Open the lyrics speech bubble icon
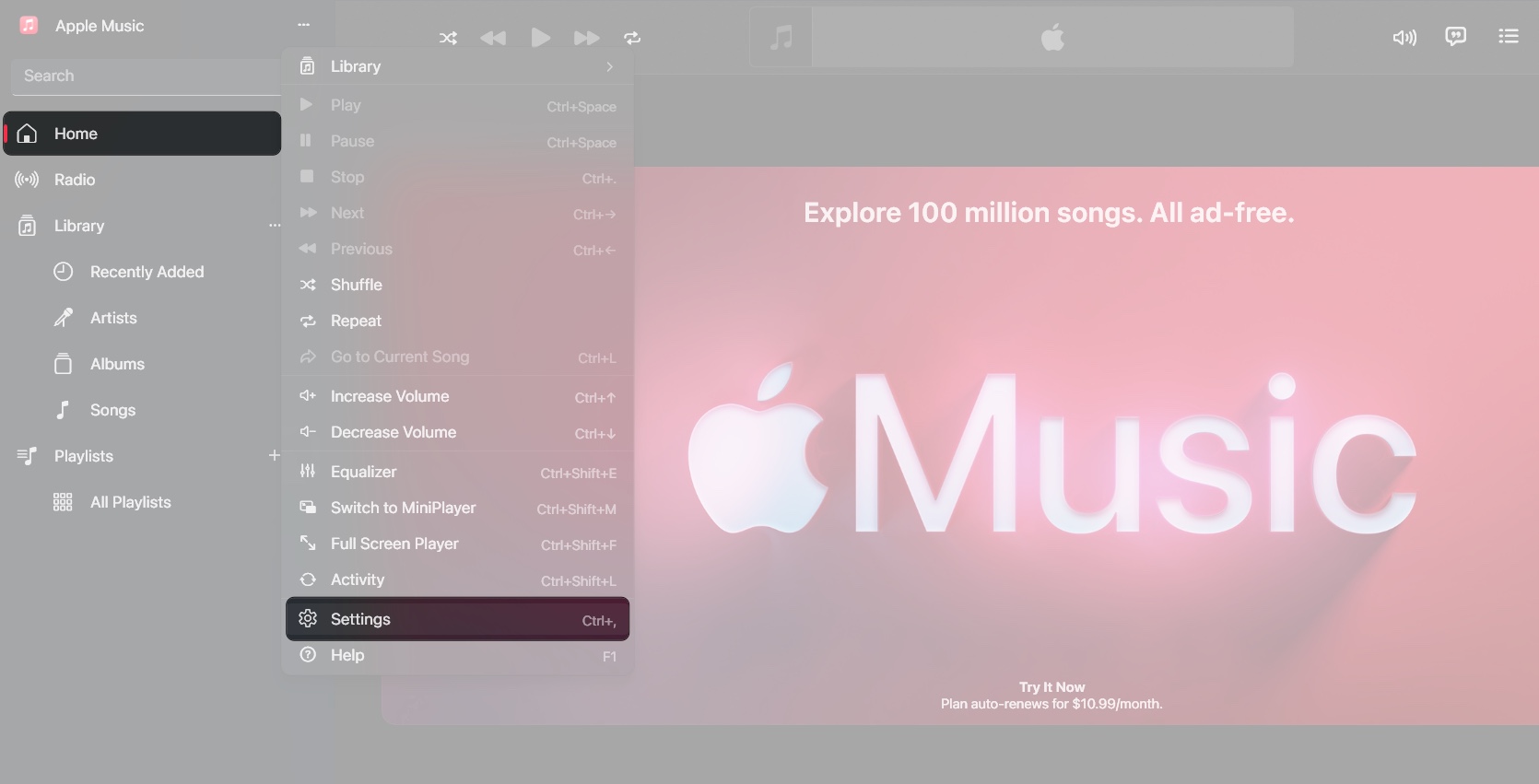 pos(1455,37)
